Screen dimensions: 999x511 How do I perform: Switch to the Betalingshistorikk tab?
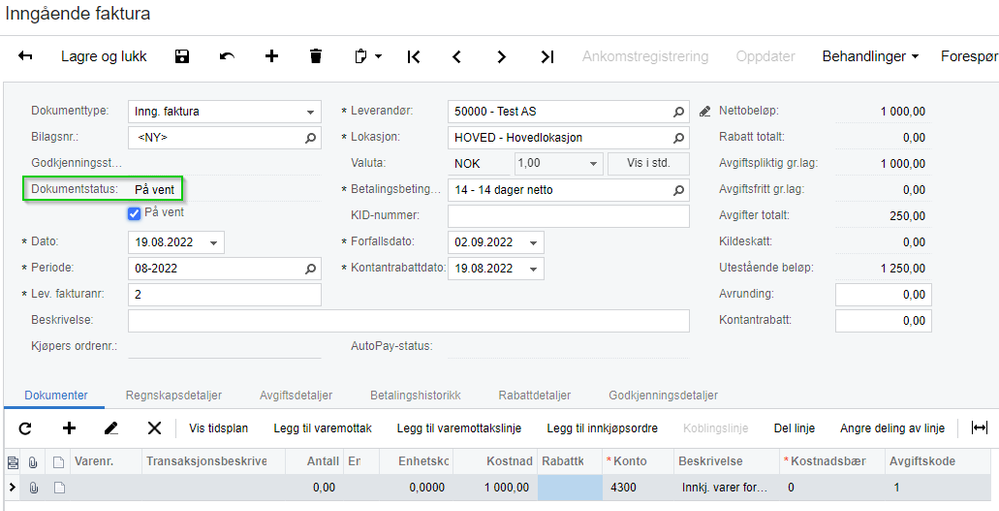(x=415, y=395)
